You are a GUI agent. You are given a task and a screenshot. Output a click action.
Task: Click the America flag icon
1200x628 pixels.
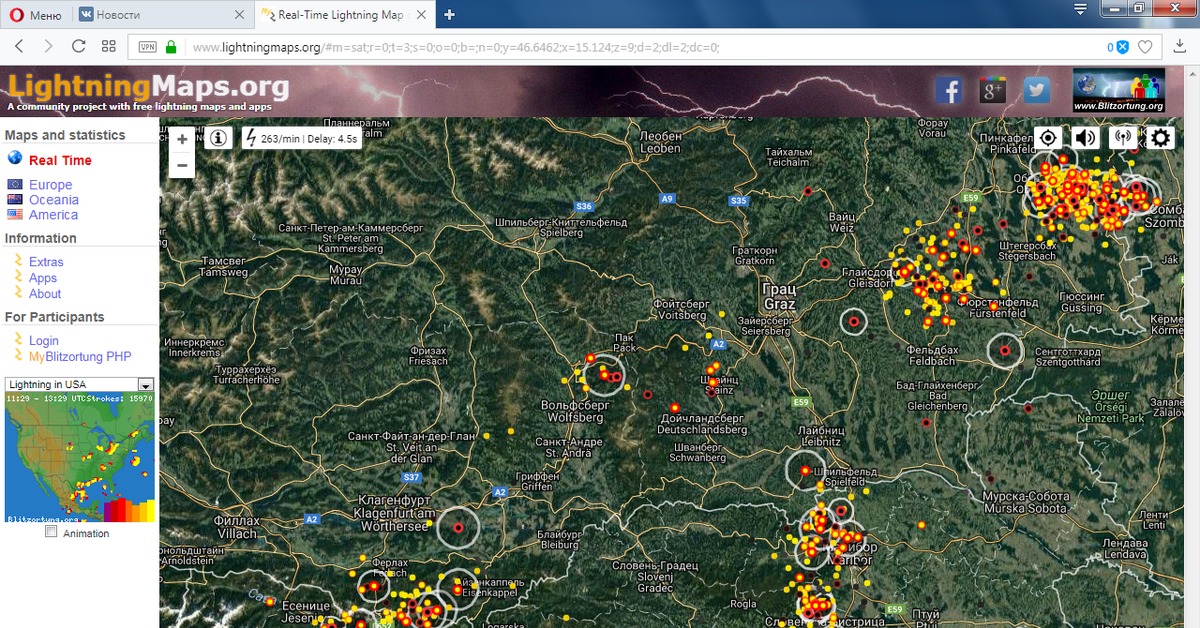point(15,214)
